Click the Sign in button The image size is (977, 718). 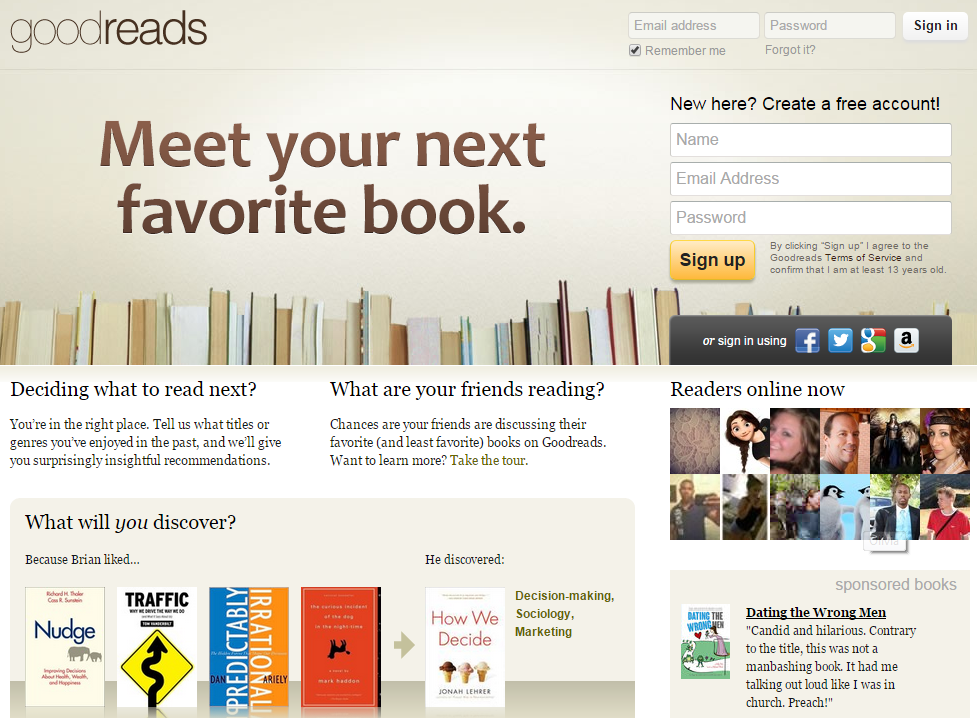[935, 26]
